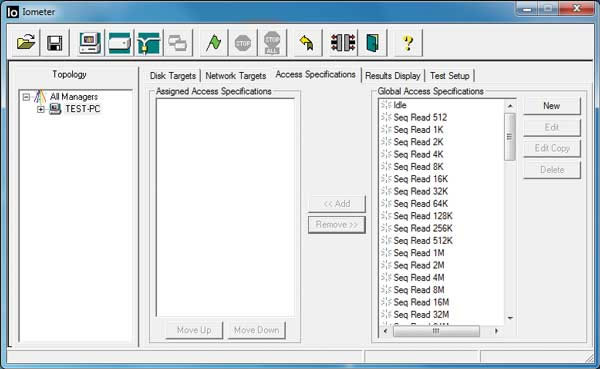This screenshot has height=369, width=600.
Task: Select Access Specifications tab
Action: [x=316, y=74]
